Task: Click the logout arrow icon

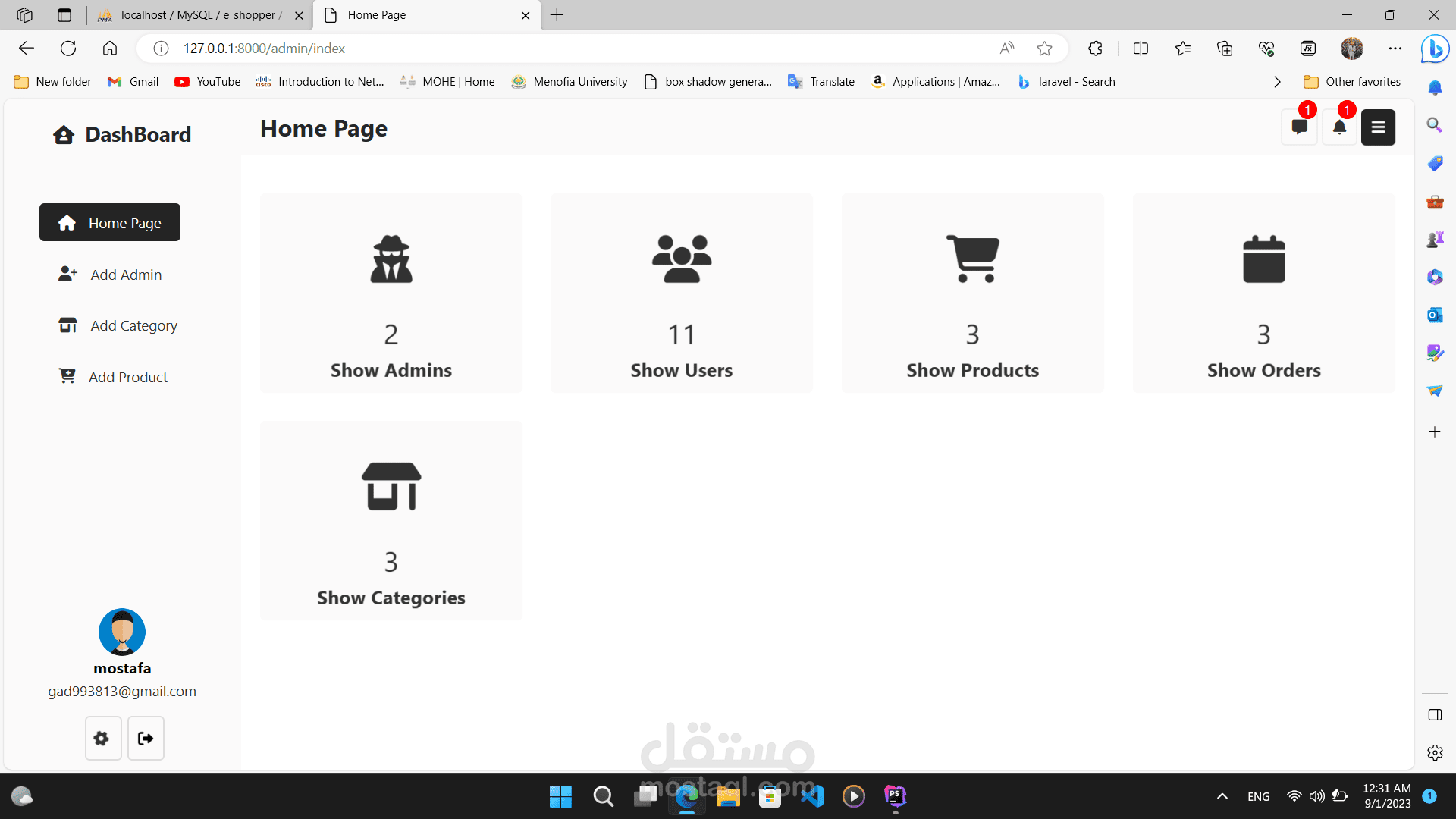Action: (146, 738)
